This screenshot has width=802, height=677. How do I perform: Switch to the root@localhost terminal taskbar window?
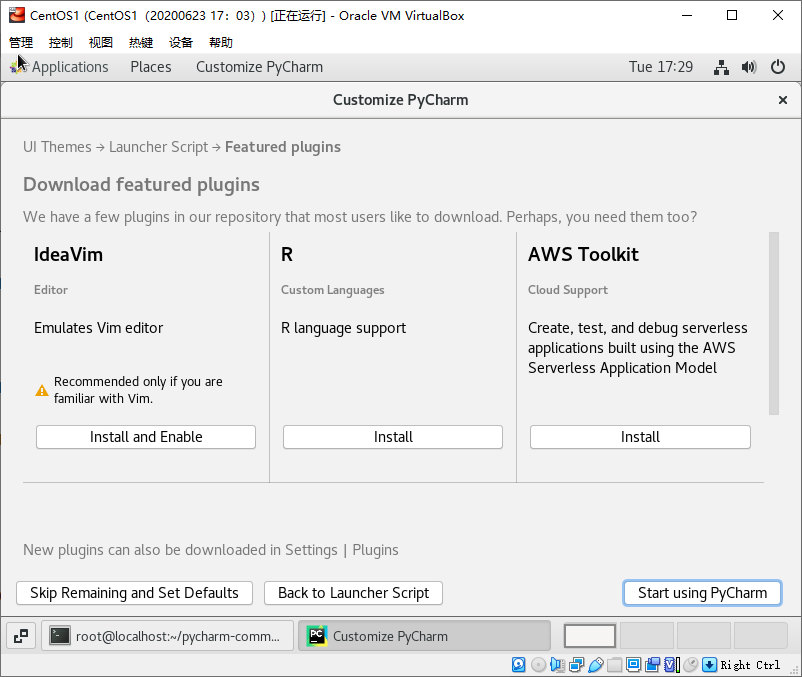pyautogui.click(x=168, y=636)
